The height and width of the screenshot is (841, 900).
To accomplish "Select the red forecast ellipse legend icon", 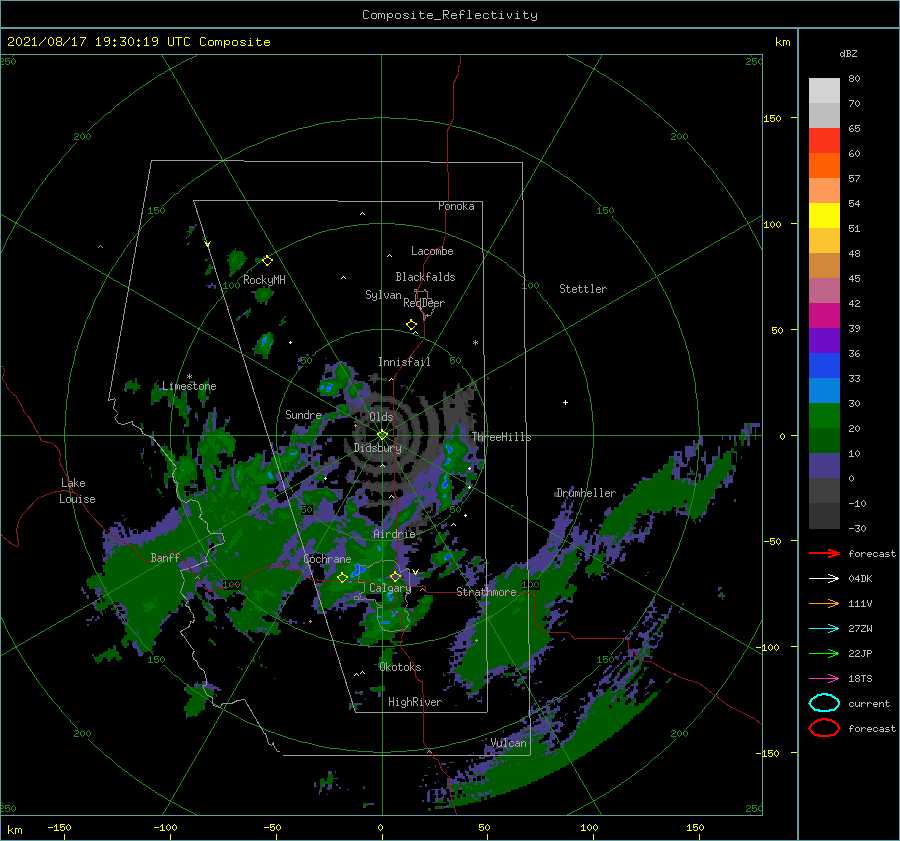I will click(824, 728).
